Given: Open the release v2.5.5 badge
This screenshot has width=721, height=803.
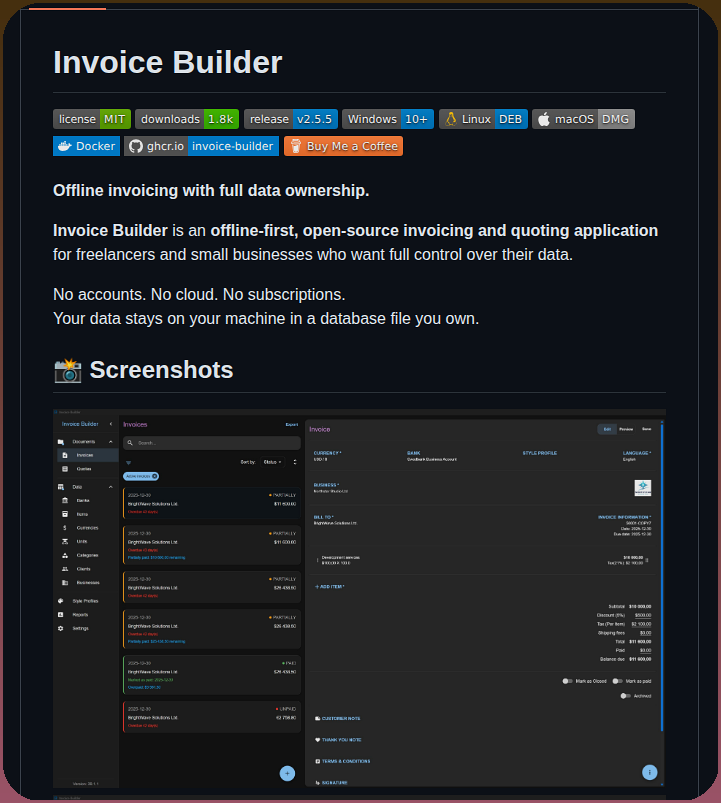Looking at the screenshot, I should coord(291,119).
